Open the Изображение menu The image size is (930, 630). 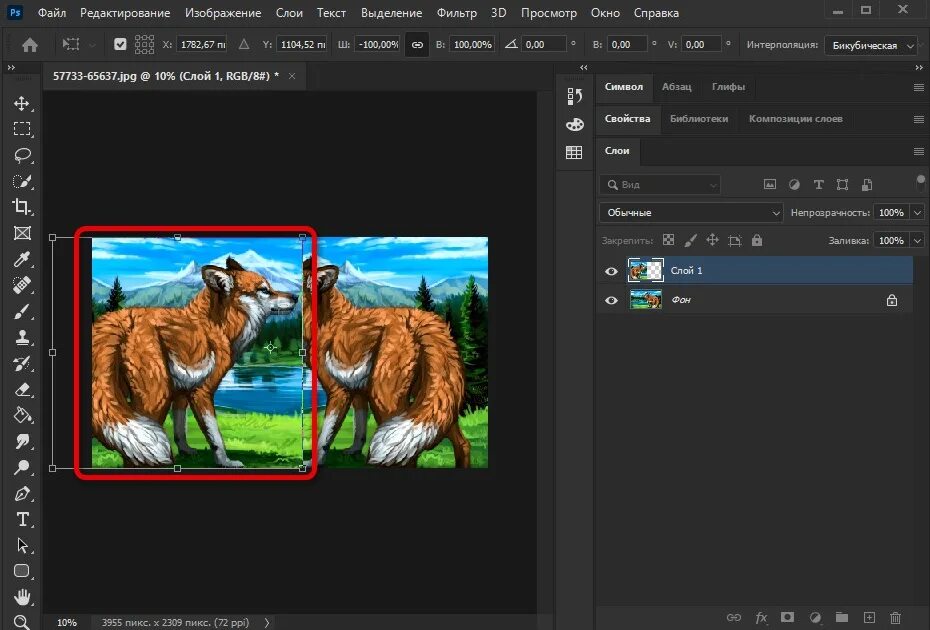[x=223, y=12]
